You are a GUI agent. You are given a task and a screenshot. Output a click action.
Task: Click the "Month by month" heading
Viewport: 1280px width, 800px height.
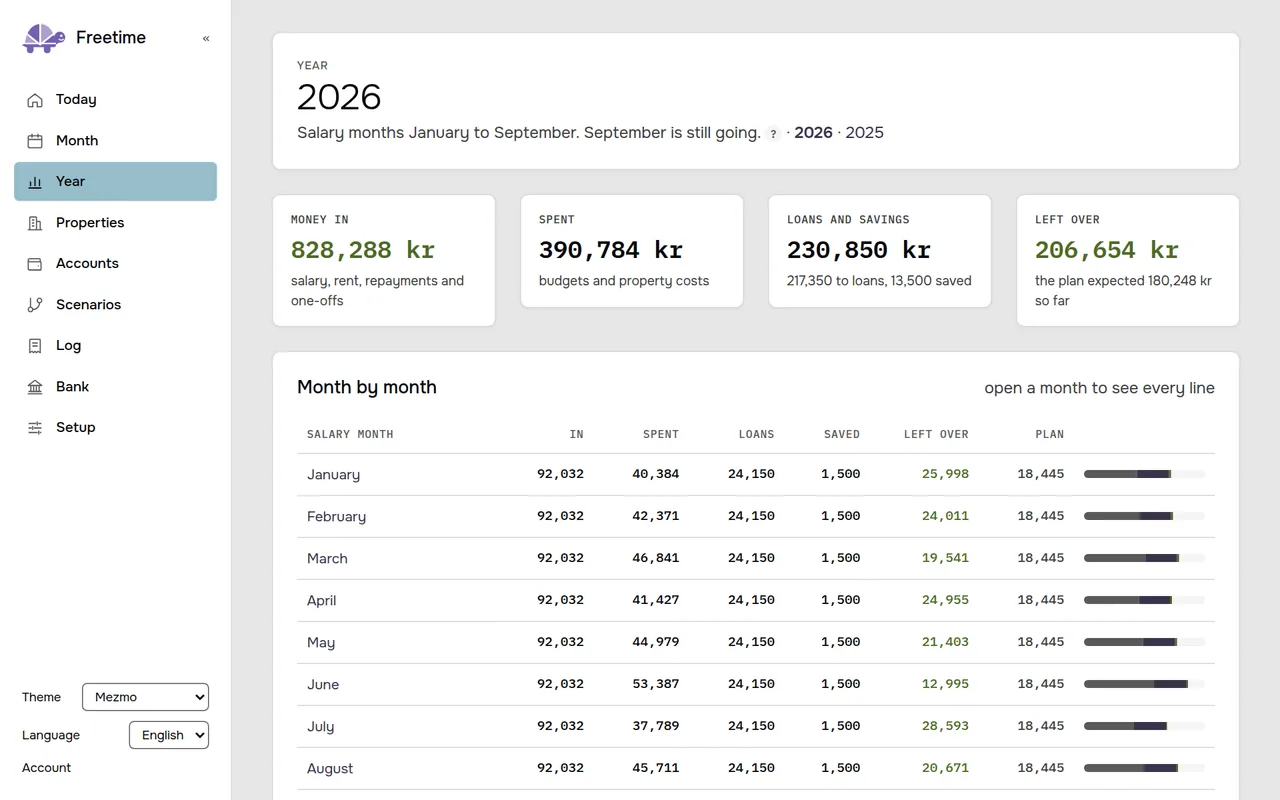coord(367,387)
